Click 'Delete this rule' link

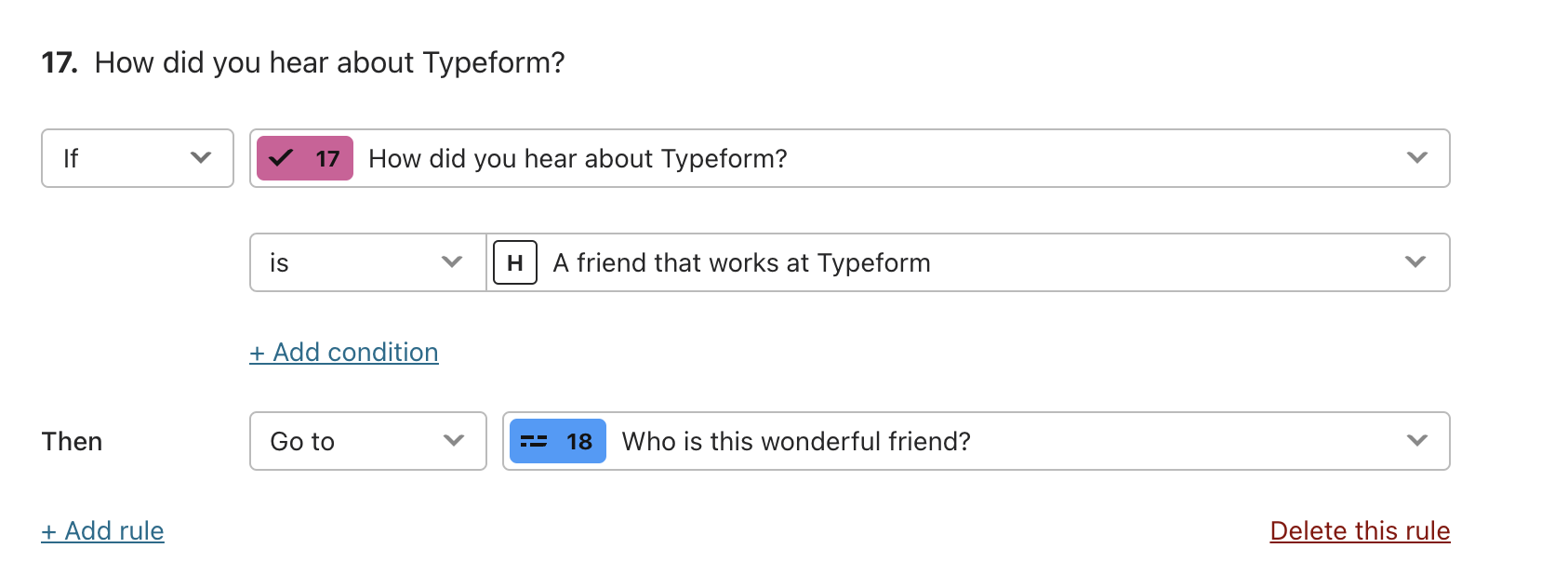pyautogui.click(x=1360, y=531)
